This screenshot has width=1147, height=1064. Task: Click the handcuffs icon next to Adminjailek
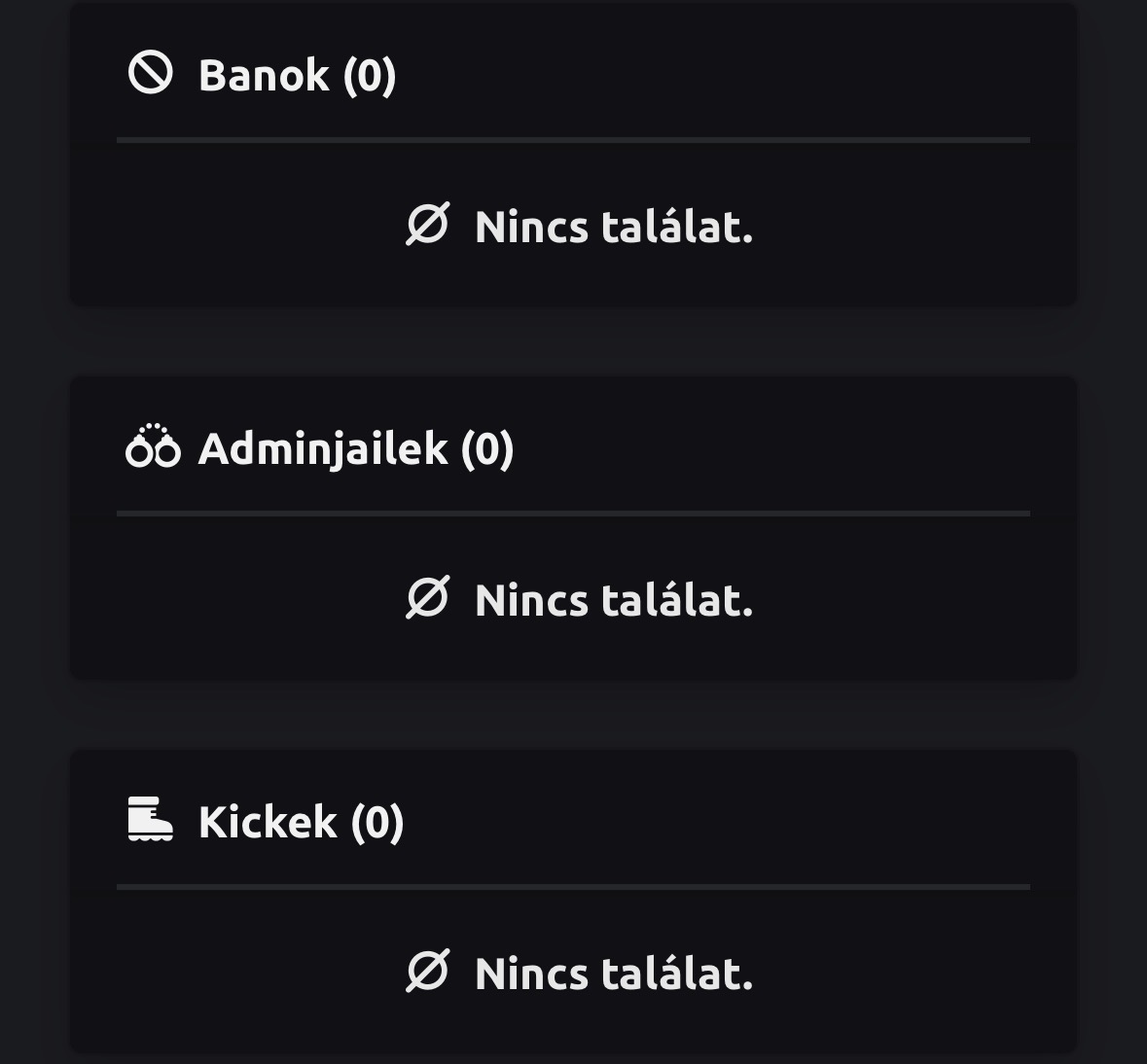[x=153, y=447]
